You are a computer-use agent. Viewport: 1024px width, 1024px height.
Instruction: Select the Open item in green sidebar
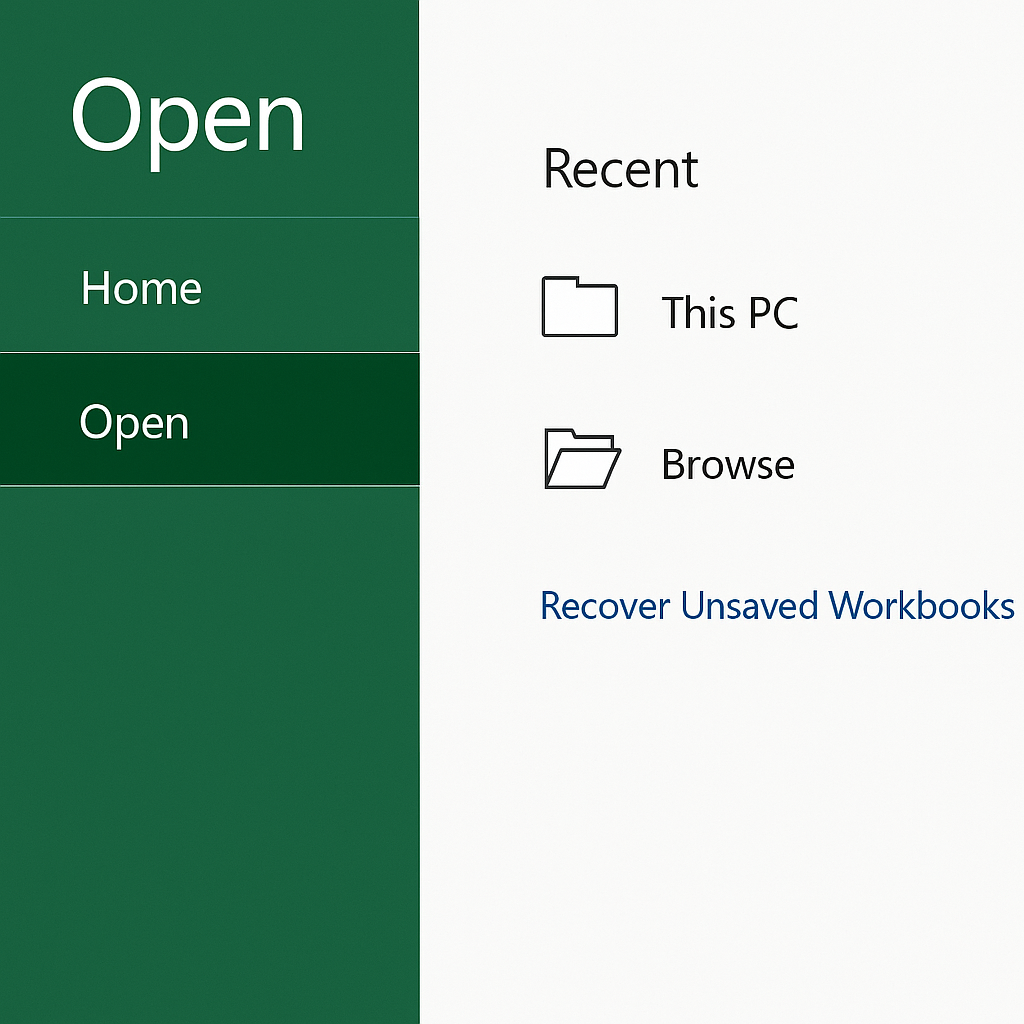tap(209, 419)
